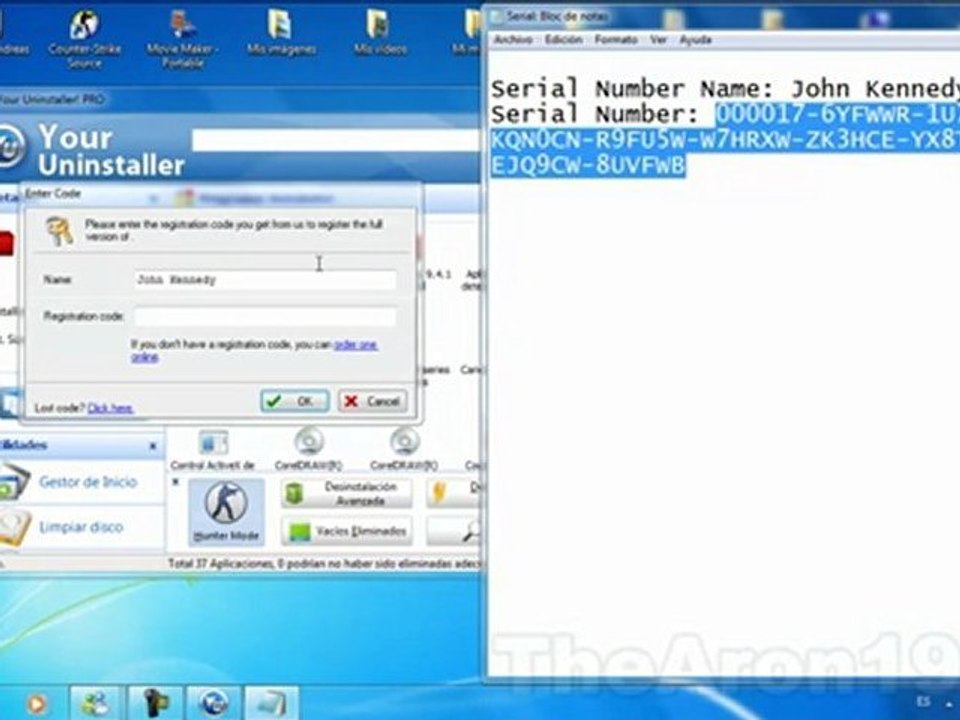Screen dimensions: 960x720
Task: Click Your Uninstaller search box
Action: tap(336, 140)
